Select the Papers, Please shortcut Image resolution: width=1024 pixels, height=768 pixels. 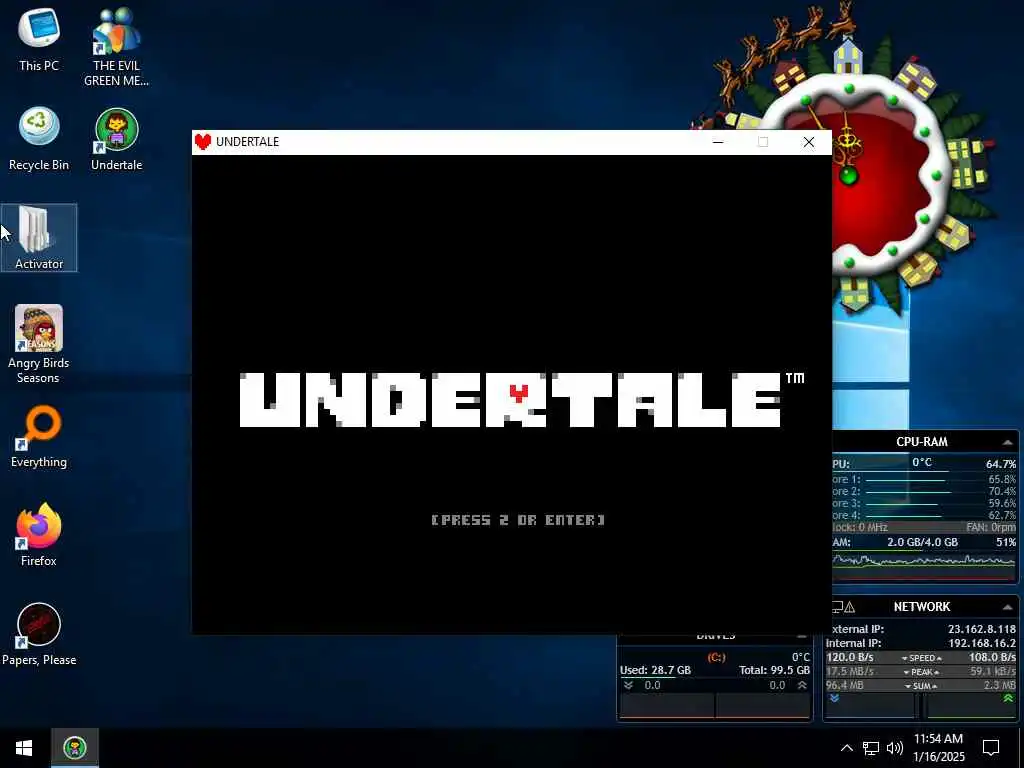[x=39, y=634]
